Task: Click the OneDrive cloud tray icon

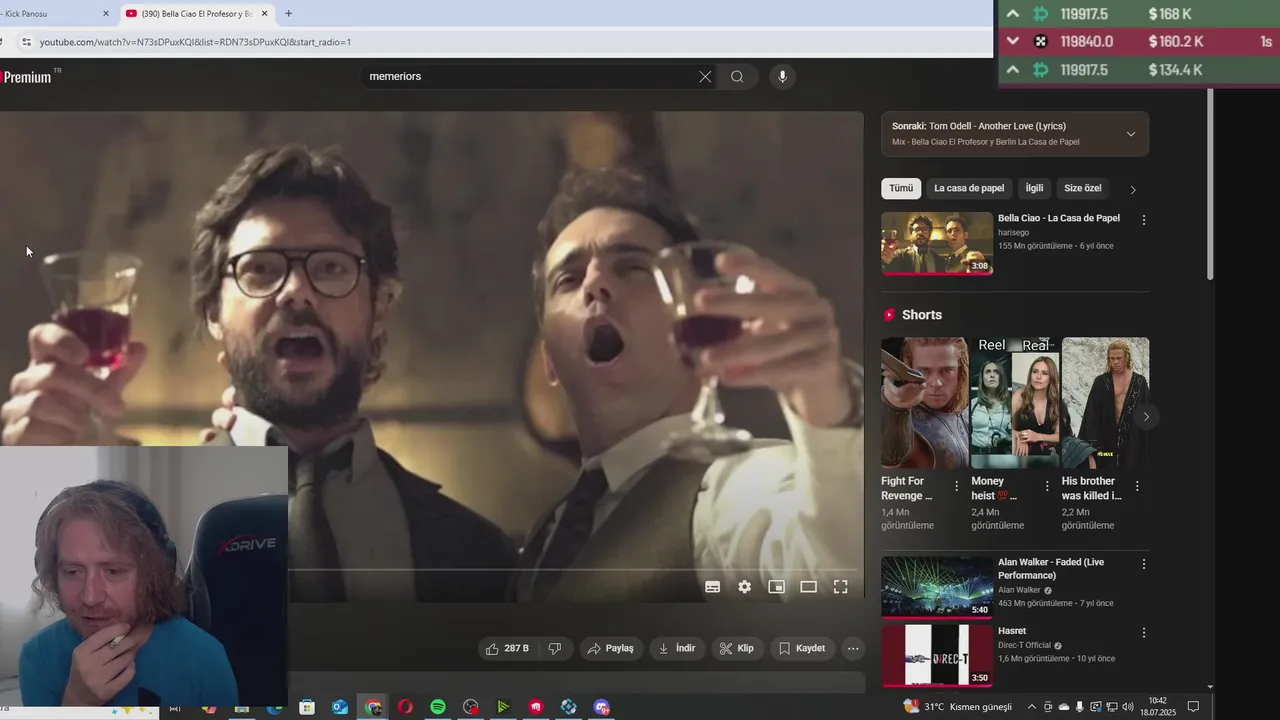Action: [x=1063, y=707]
